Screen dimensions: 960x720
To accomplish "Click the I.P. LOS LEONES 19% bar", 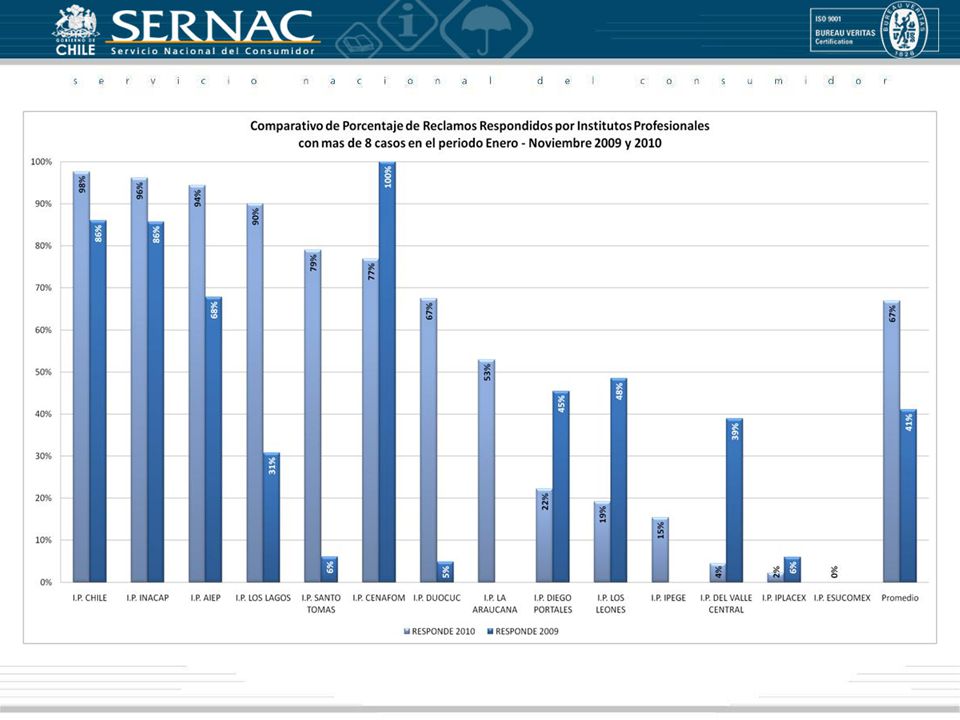I will (602, 542).
